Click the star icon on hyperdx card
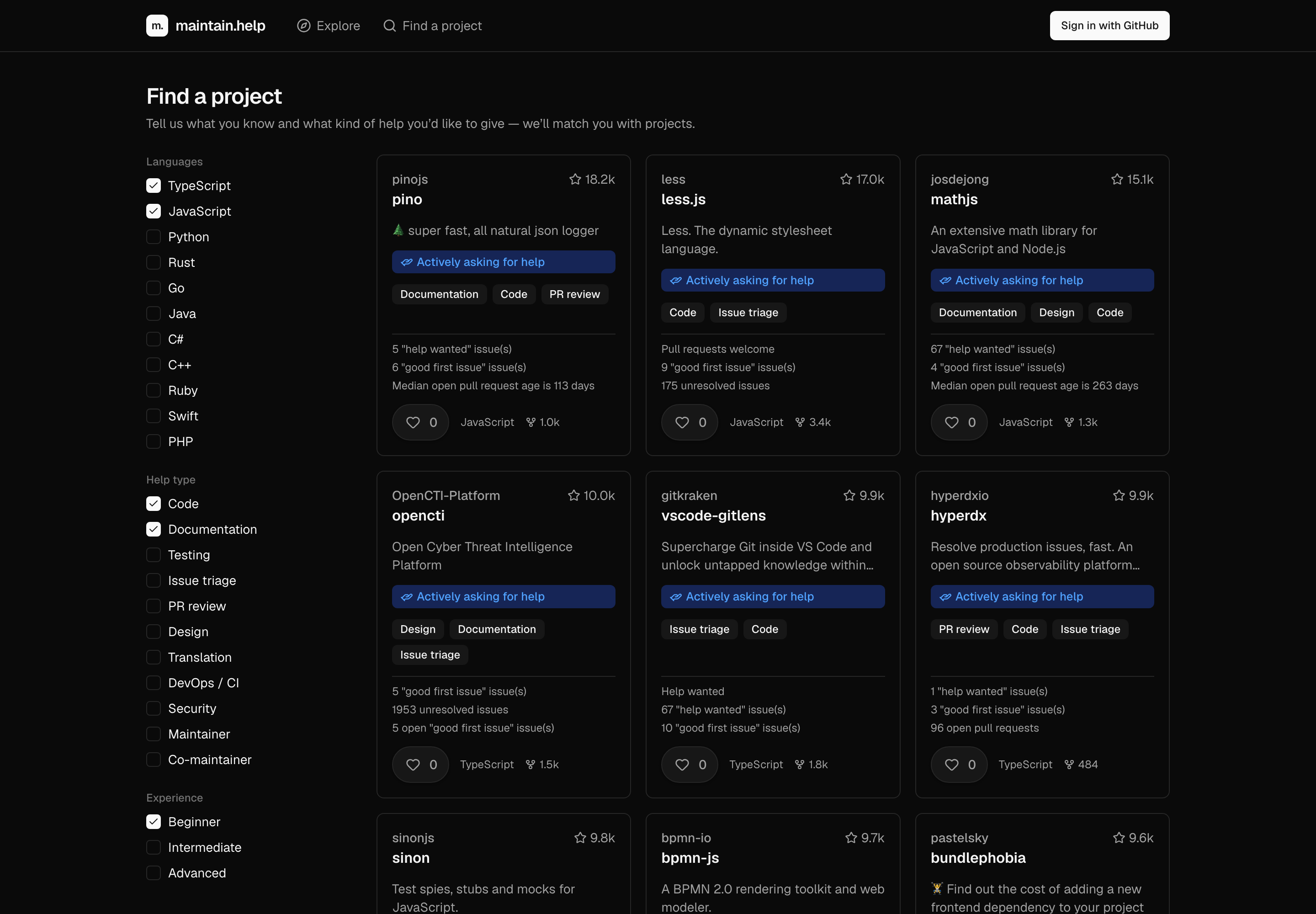 point(1119,495)
